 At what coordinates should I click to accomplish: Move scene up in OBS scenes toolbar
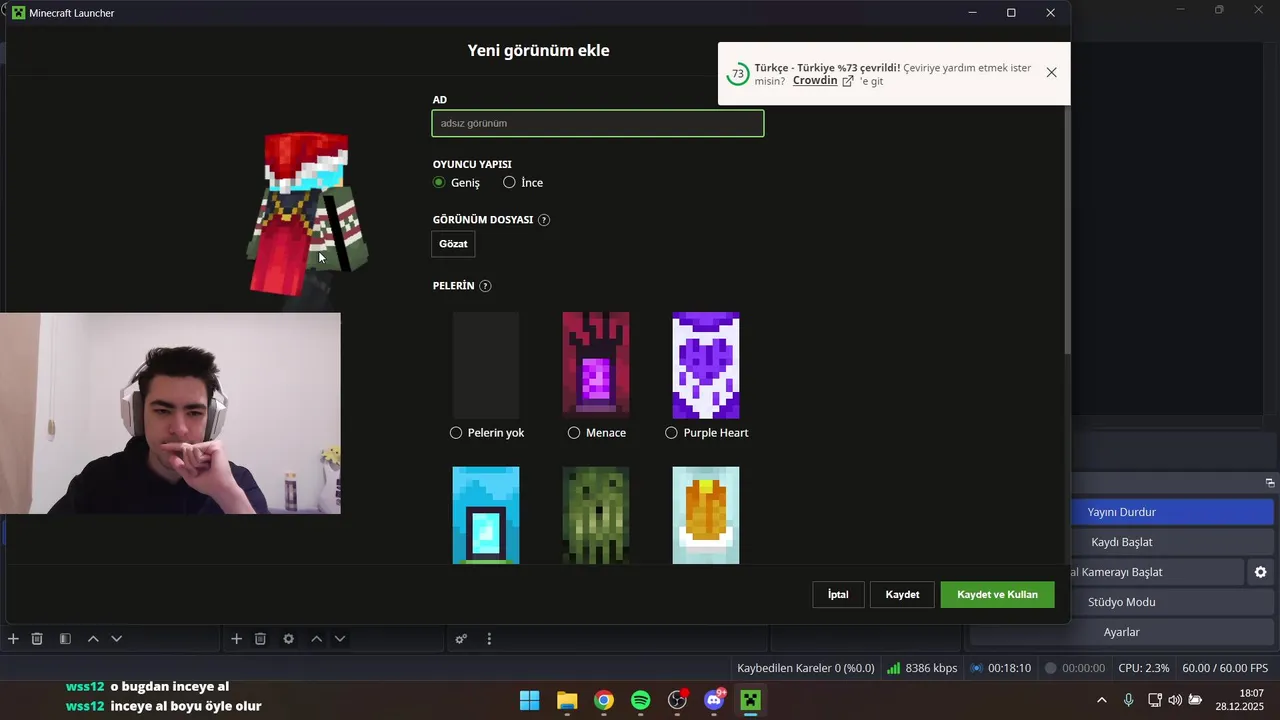[93, 639]
